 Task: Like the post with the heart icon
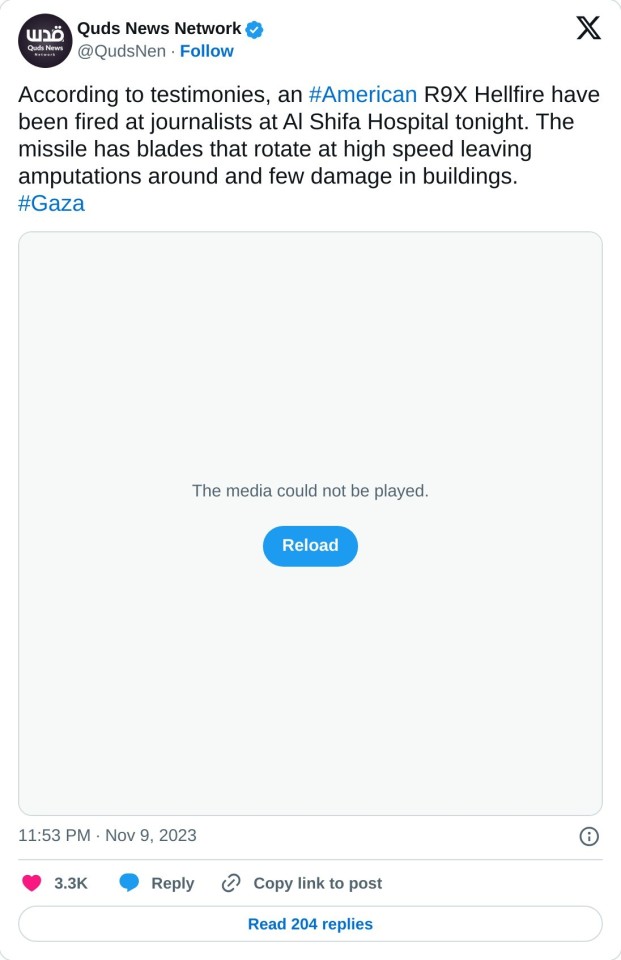32,883
